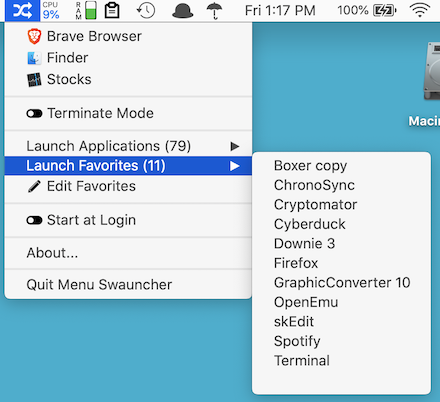
Task: Select the Macintosh hard drive desktop icon
Action: [432, 71]
